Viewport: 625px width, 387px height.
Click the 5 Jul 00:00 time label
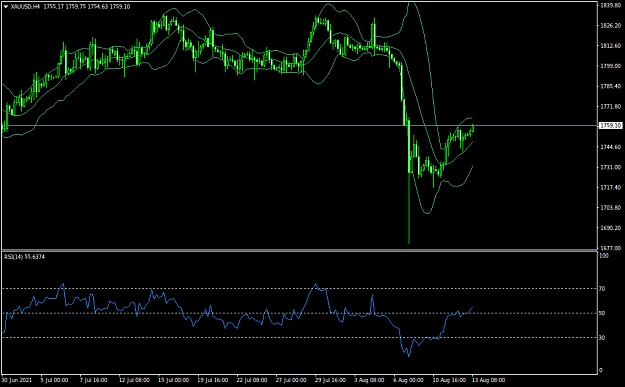tap(54, 380)
